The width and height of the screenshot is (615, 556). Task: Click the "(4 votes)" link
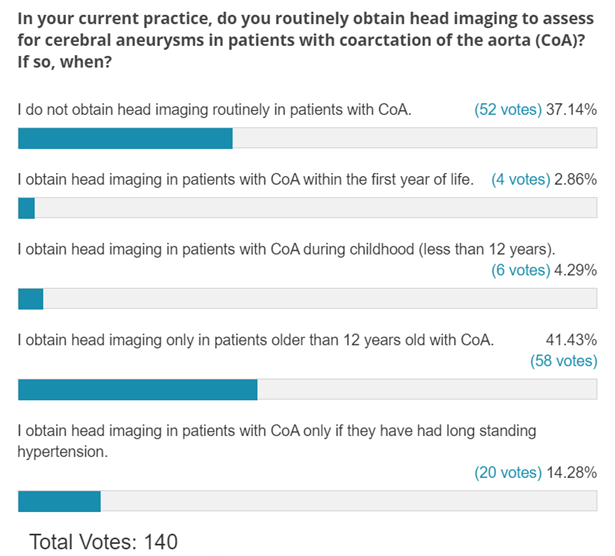point(521,180)
